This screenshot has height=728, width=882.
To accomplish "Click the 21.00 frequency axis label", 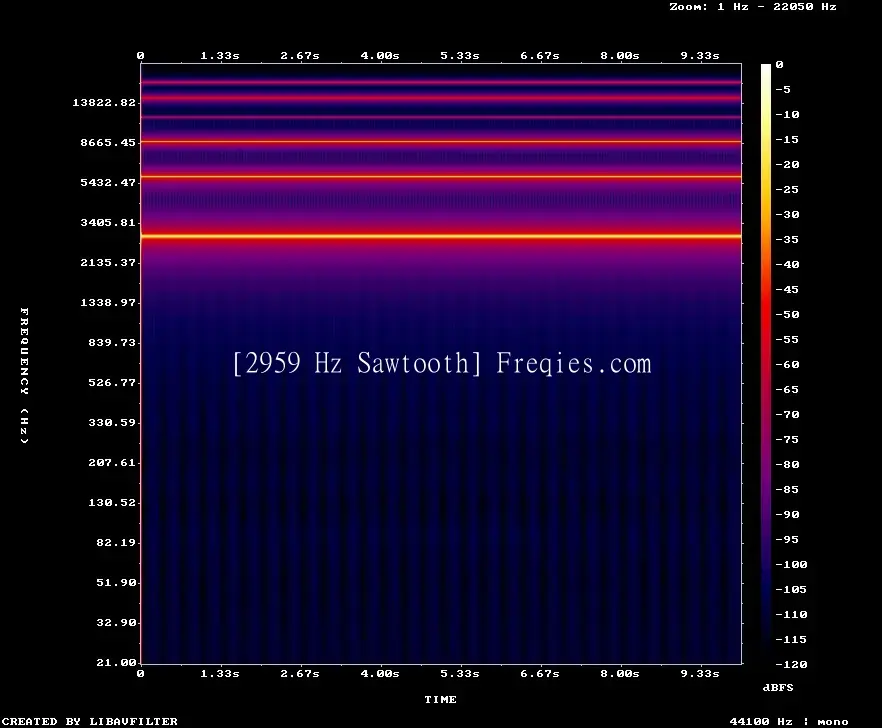I will pos(116,662).
